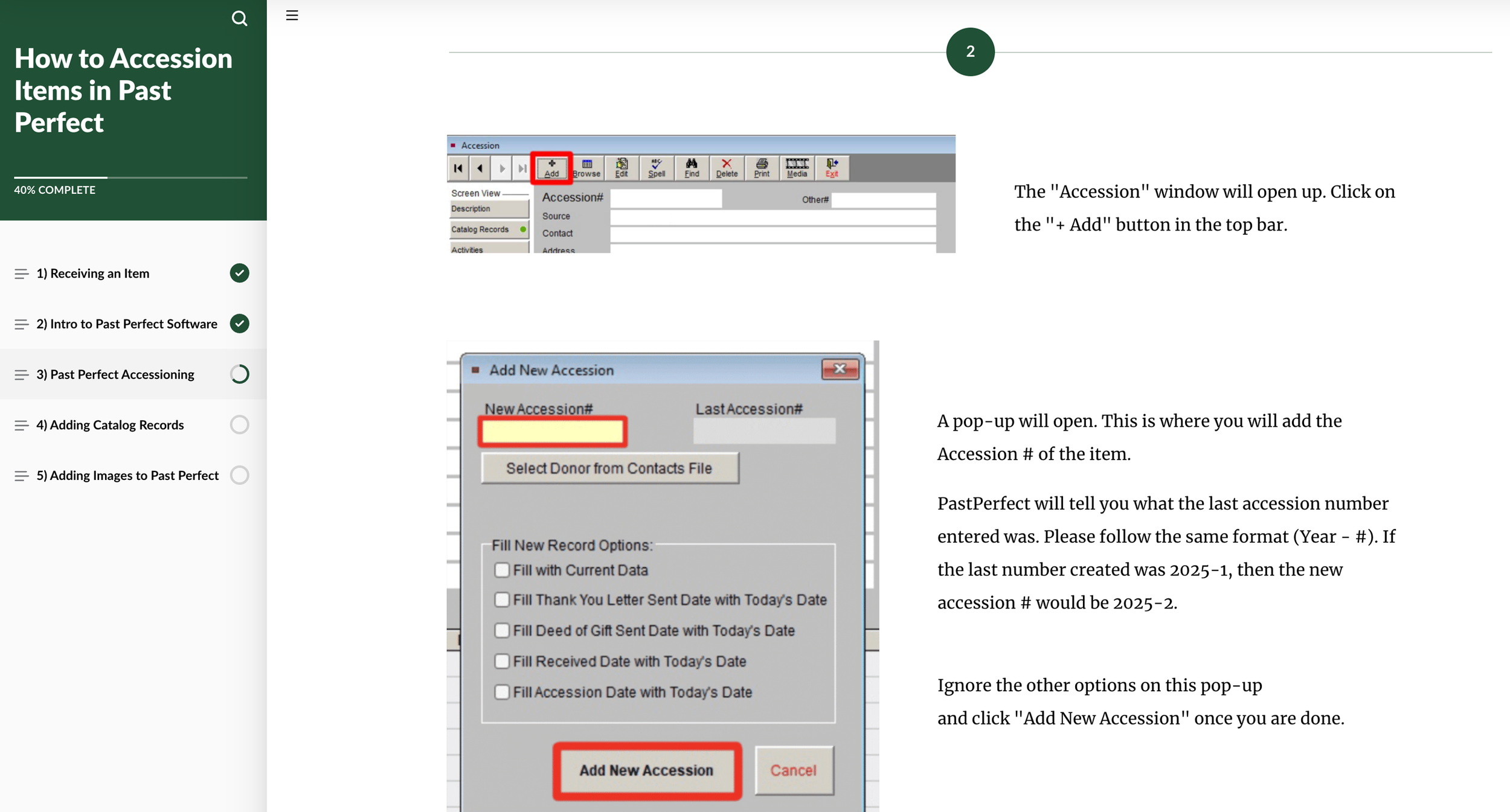The image size is (1510, 812).
Task: Click the Cancel button in pop-up
Action: coord(793,770)
